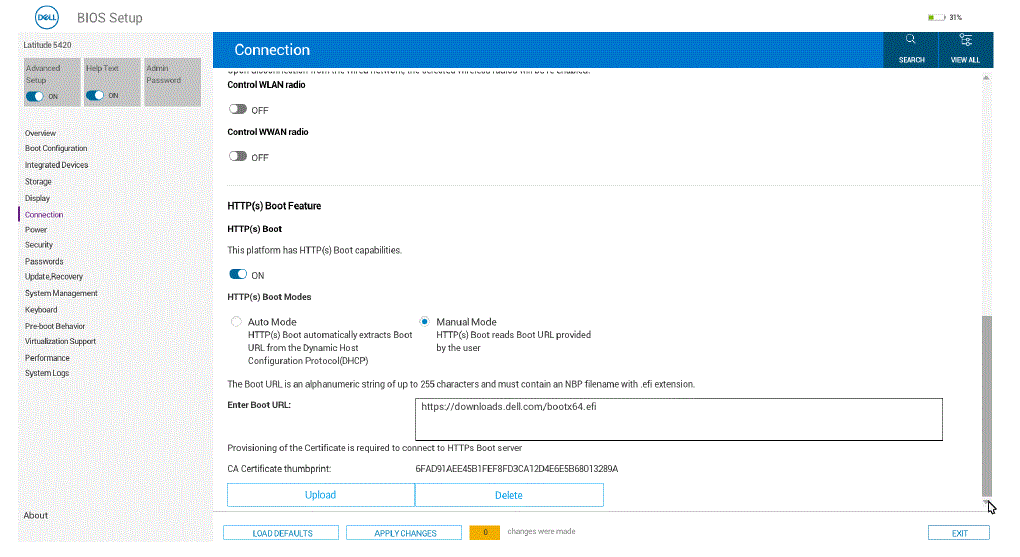Open the Storage section

pyautogui.click(x=38, y=182)
